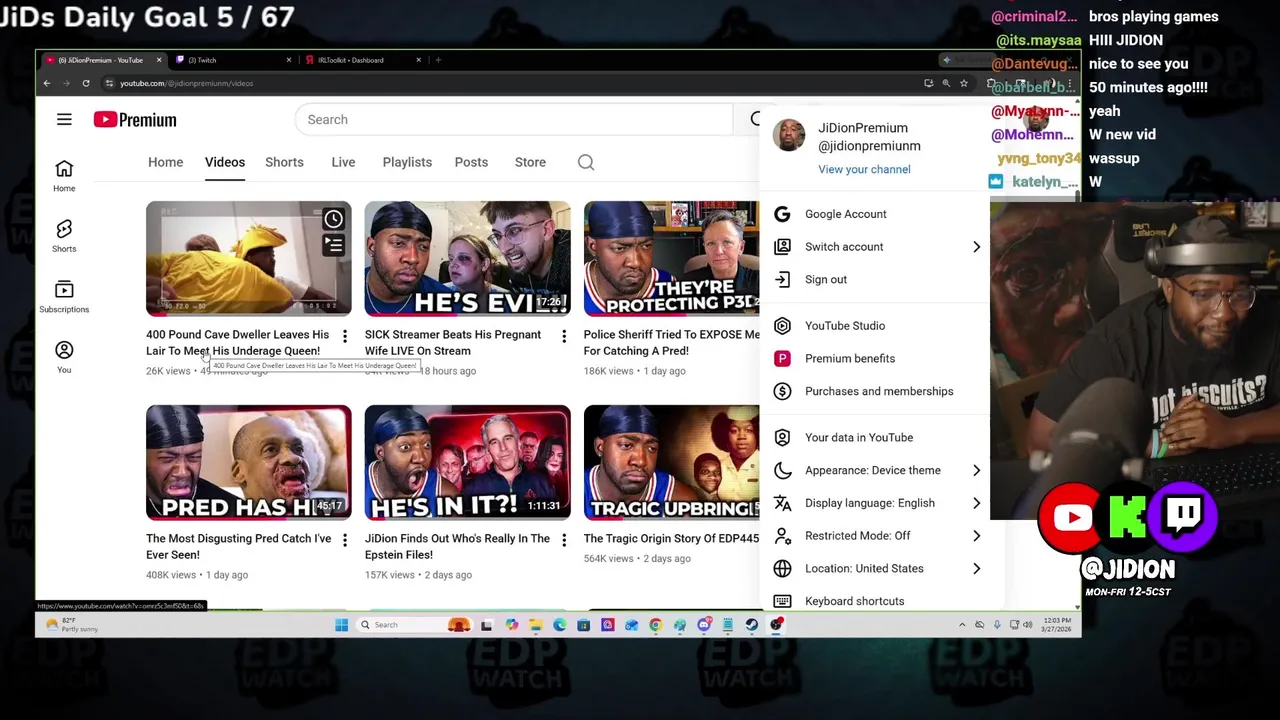Click the View your channel link
This screenshot has height=720, width=1280.
[x=864, y=170]
